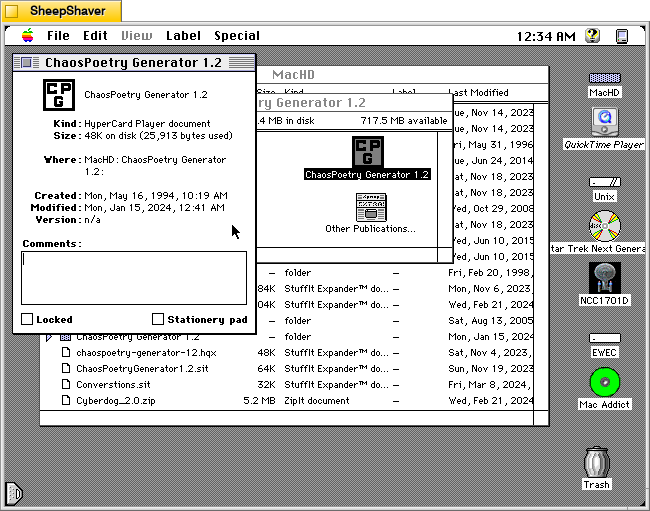
Task: Click the Converstions.sit file name
Action: [113, 385]
